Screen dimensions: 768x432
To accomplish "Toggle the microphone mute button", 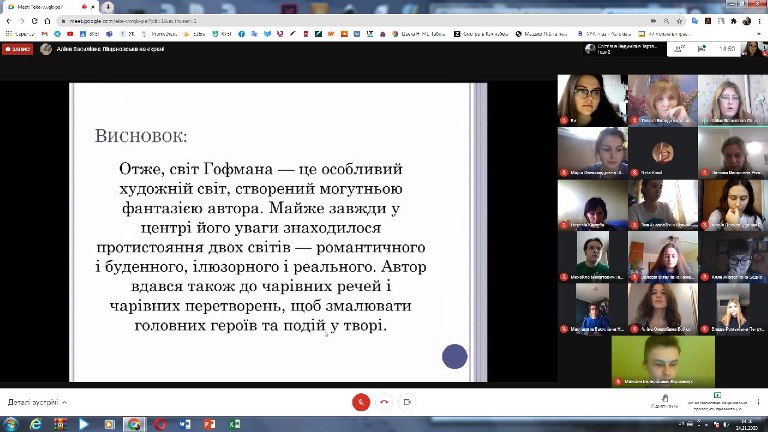I will [x=361, y=402].
